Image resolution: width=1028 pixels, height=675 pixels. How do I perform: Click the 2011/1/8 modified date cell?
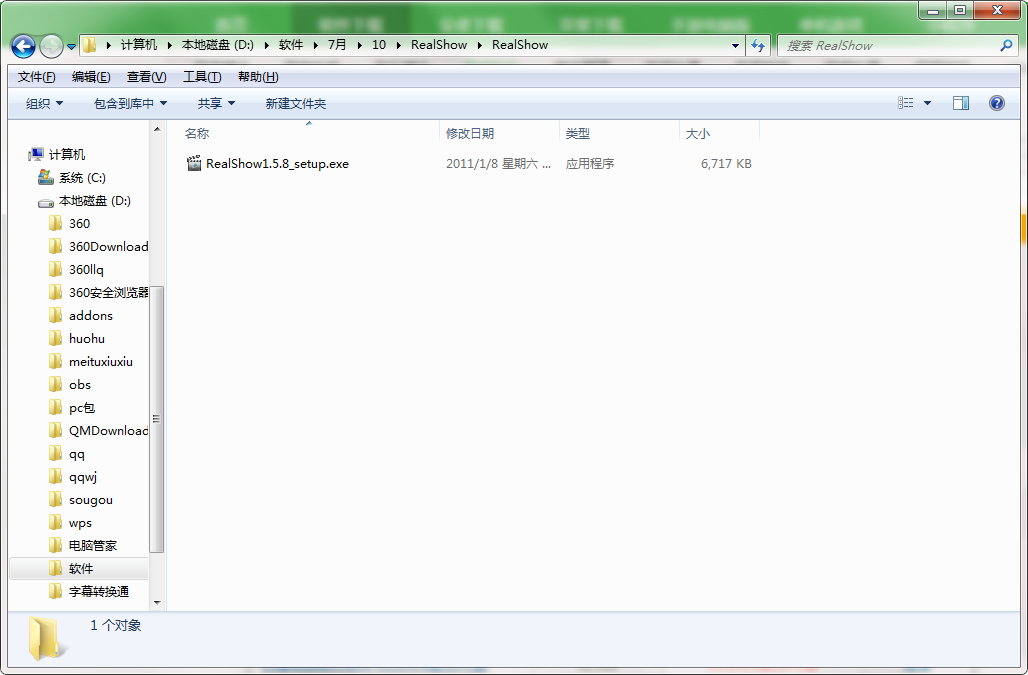pyautogui.click(x=498, y=164)
